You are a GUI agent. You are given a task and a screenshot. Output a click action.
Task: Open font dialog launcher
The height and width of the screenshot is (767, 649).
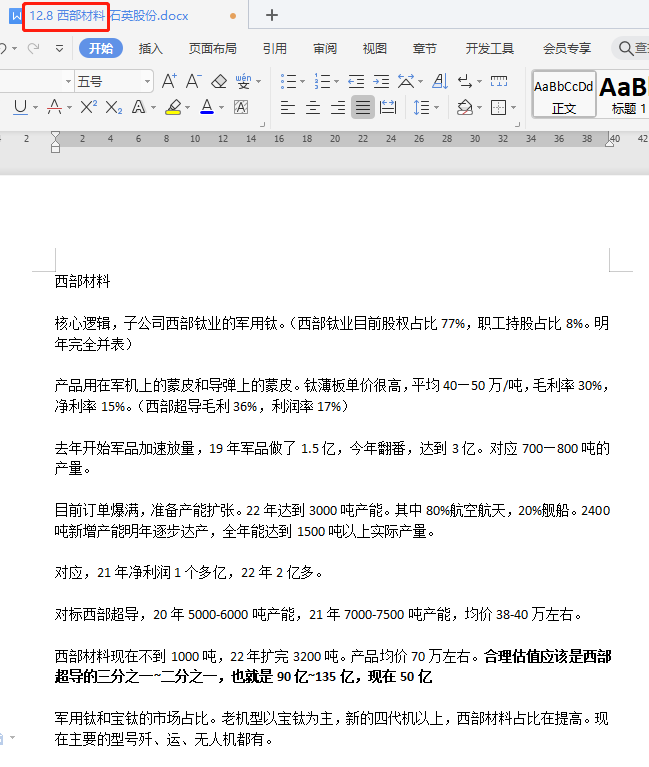[x=262, y=125]
